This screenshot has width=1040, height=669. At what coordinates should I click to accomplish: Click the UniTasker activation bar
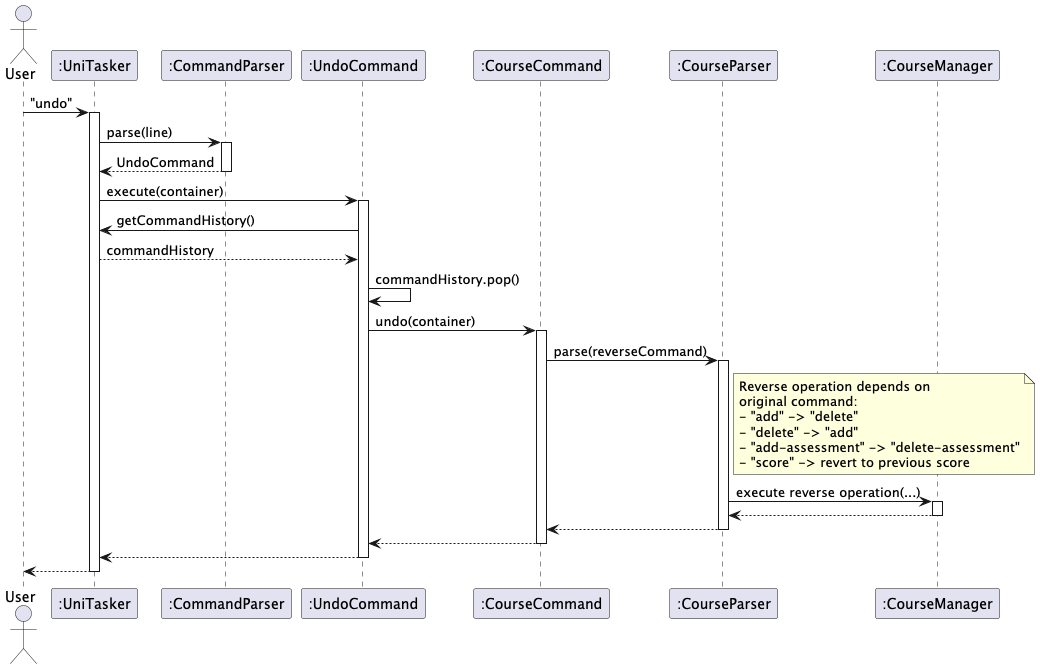(x=94, y=340)
